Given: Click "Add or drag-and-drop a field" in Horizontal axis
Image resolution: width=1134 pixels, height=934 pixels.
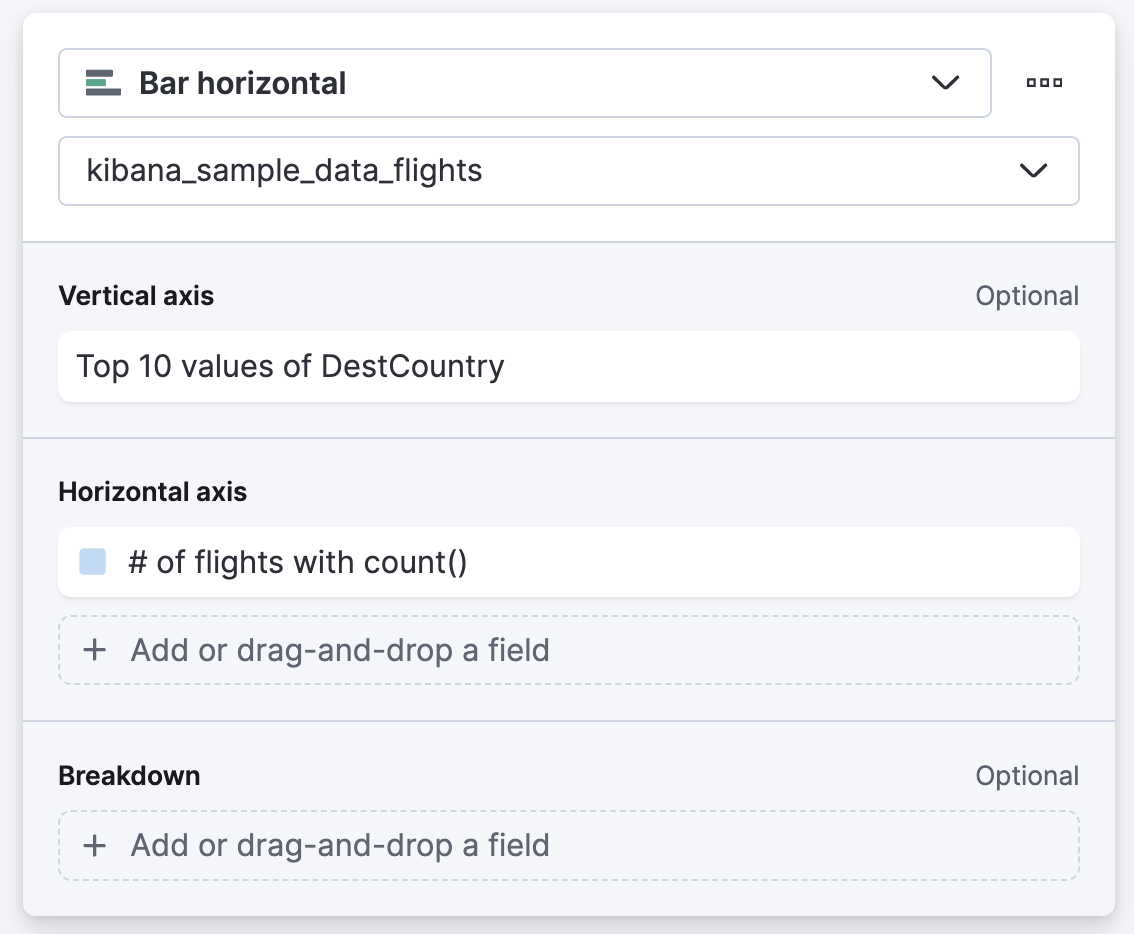Looking at the screenshot, I should click(x=340, y=650).
